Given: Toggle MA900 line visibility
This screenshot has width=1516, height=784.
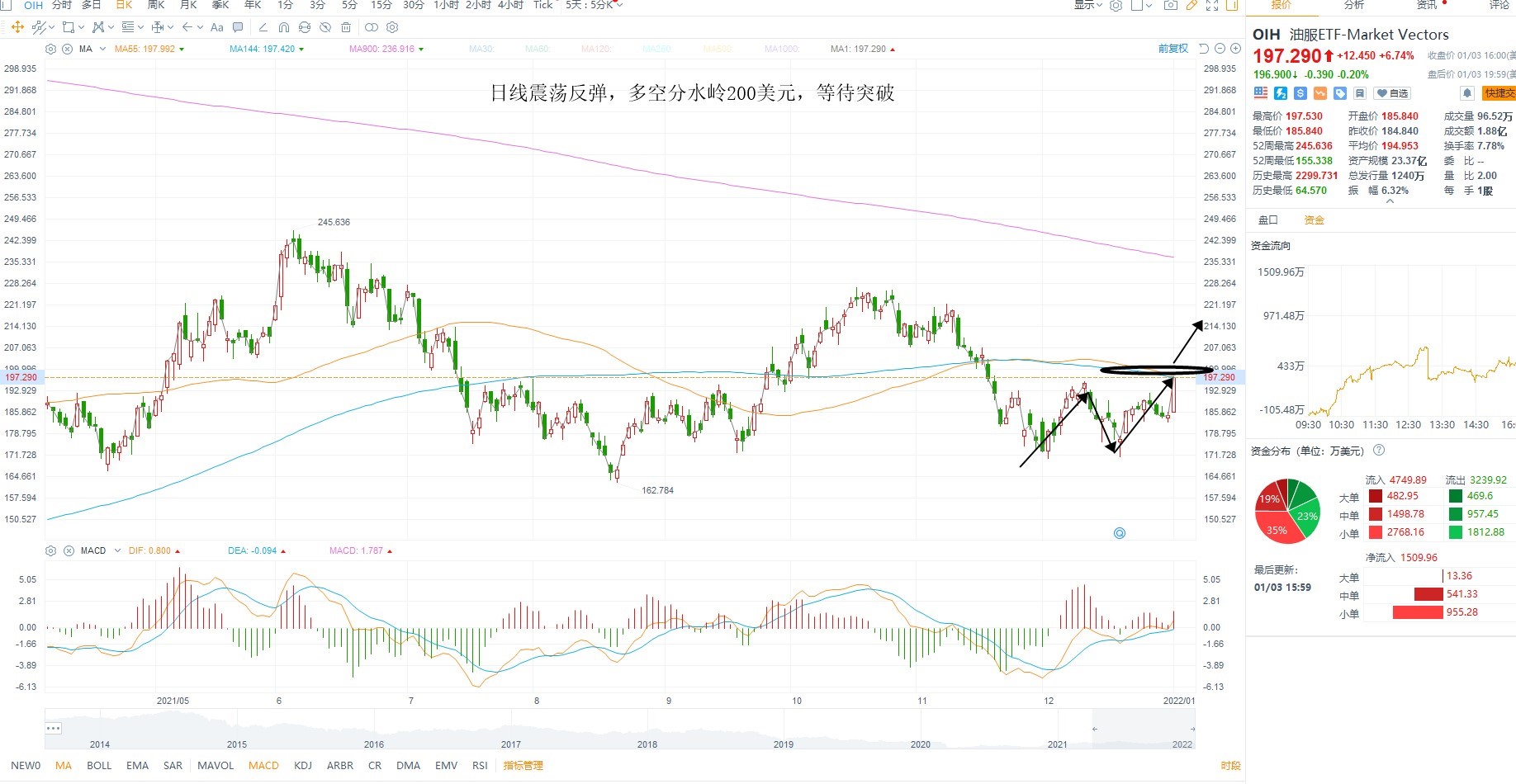Looking at the screenshot, I should [x=386, y=49].
